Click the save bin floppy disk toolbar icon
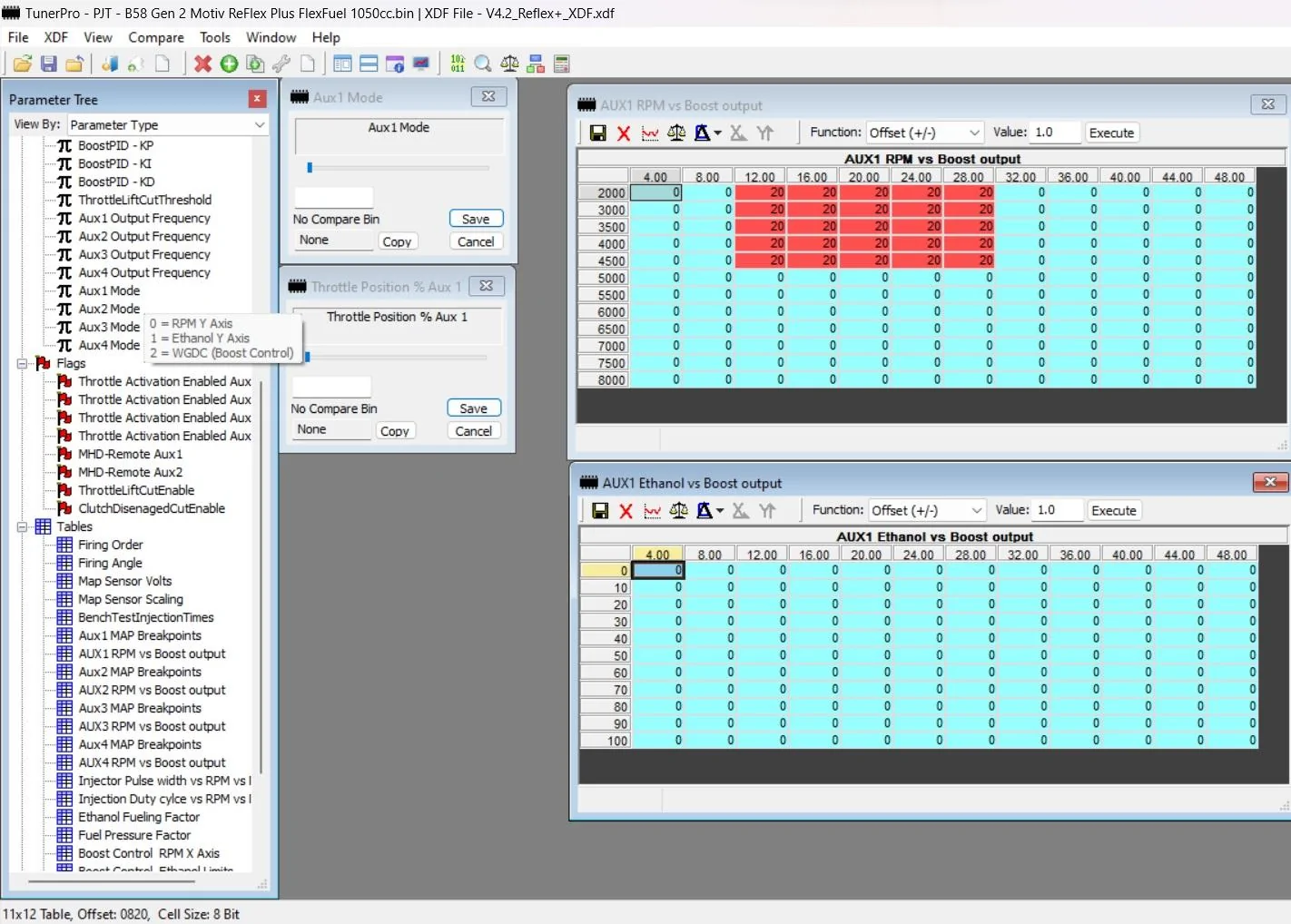 (x=49, y=64)
